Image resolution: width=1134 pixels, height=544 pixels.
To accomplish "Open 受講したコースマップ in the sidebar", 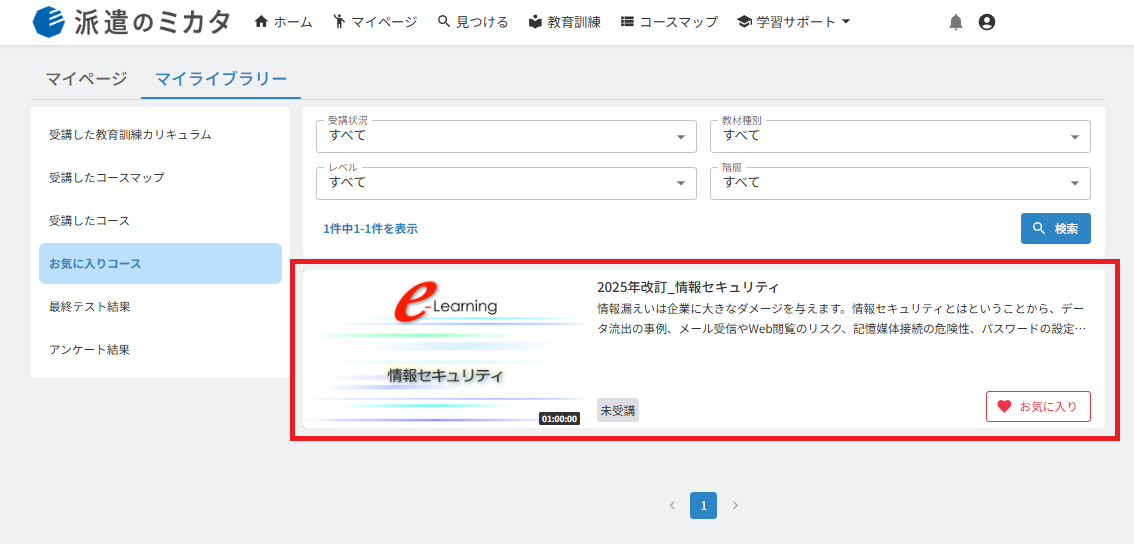I will coord(161,177).
